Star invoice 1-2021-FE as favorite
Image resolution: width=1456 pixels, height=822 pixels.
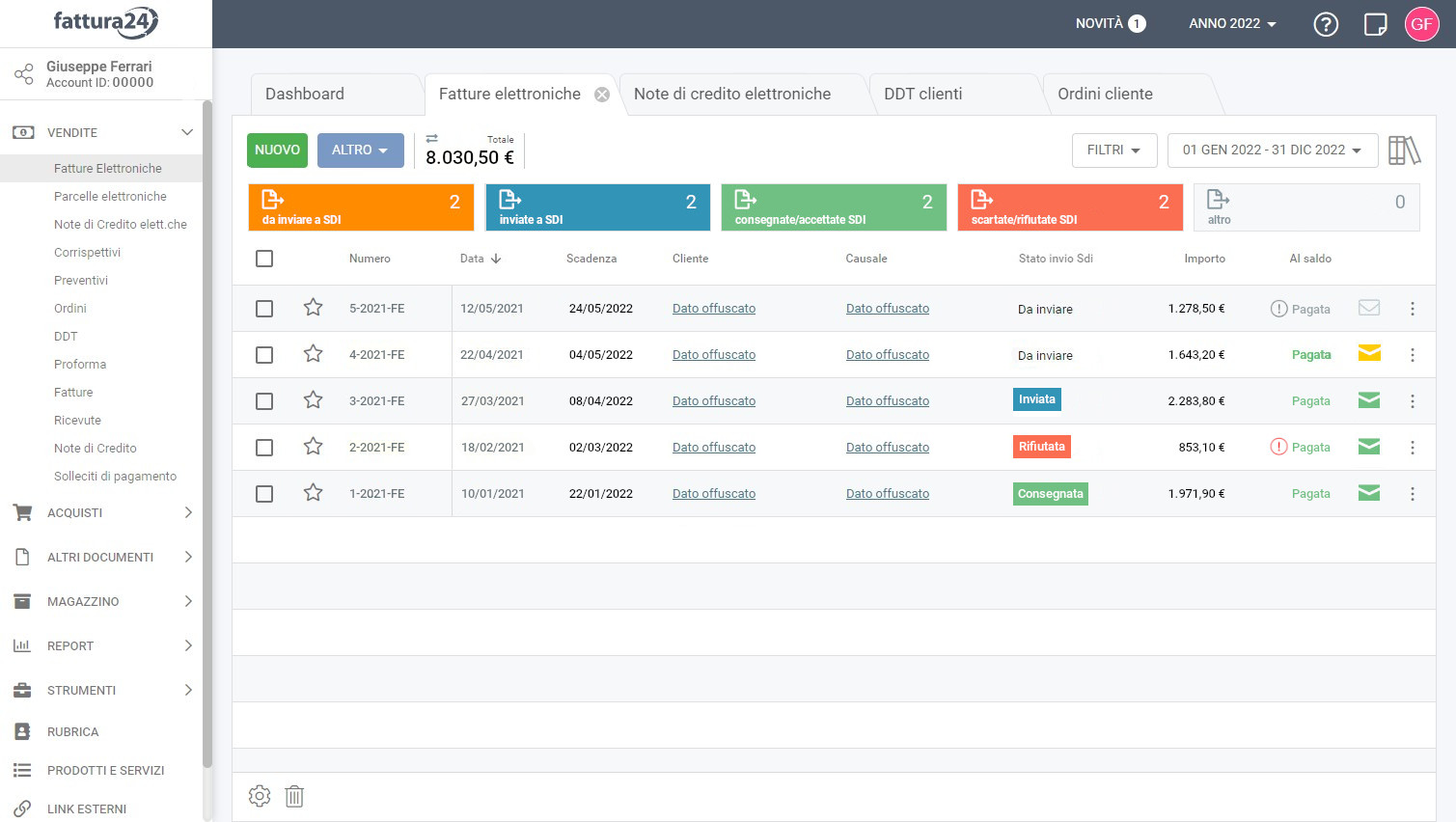313,493
